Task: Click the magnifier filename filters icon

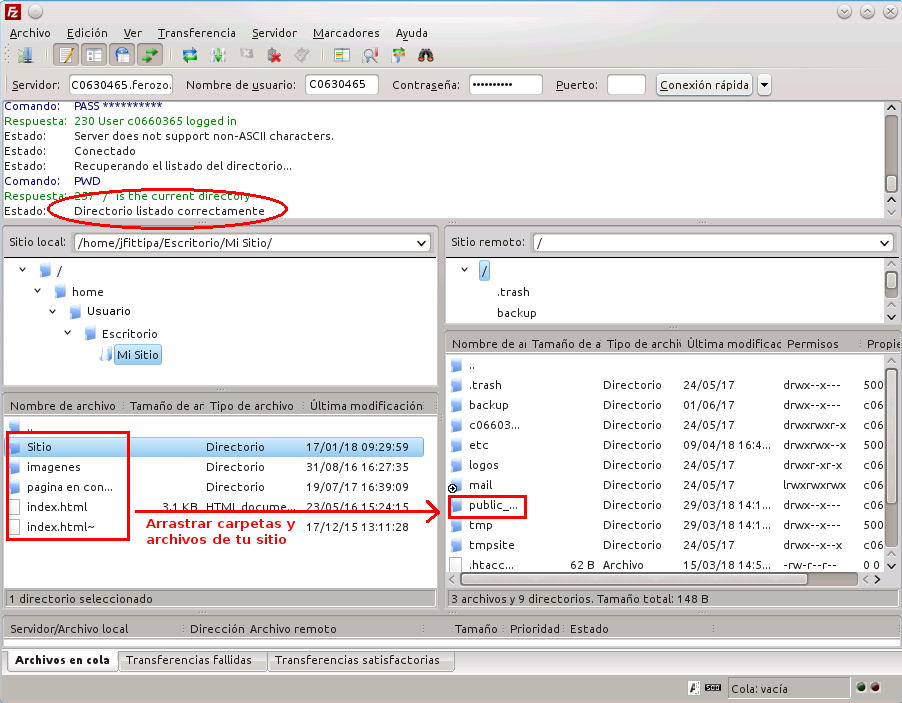Action: point(370,55)
